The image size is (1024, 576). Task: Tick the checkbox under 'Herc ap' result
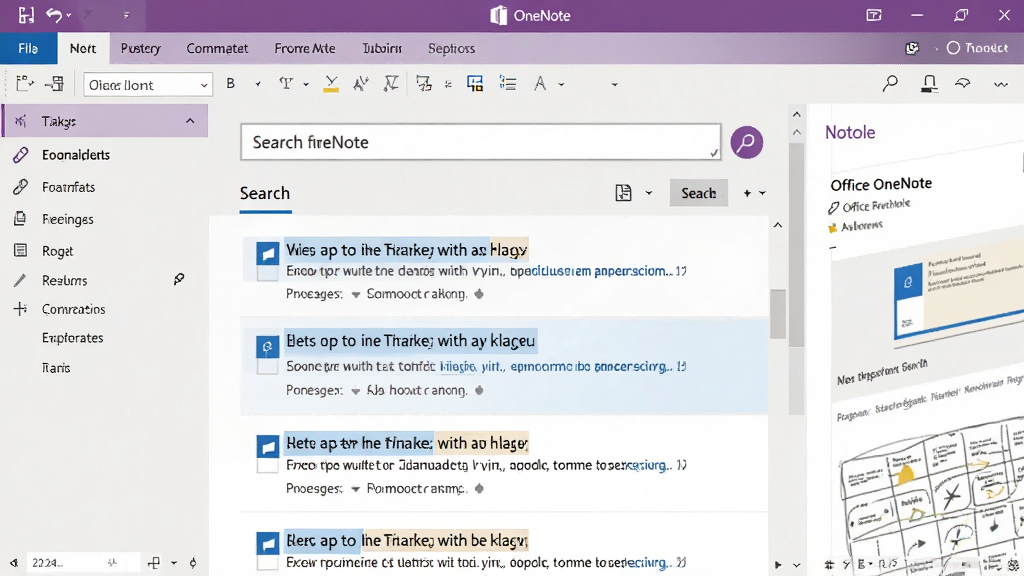268,563
